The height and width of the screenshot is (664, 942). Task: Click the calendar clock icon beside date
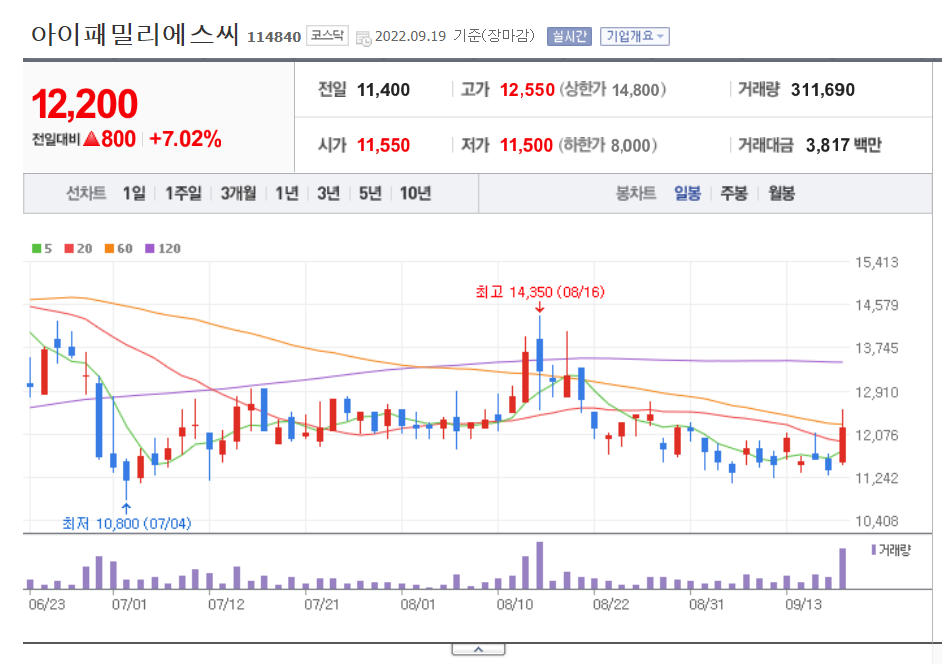click(363, 38)
